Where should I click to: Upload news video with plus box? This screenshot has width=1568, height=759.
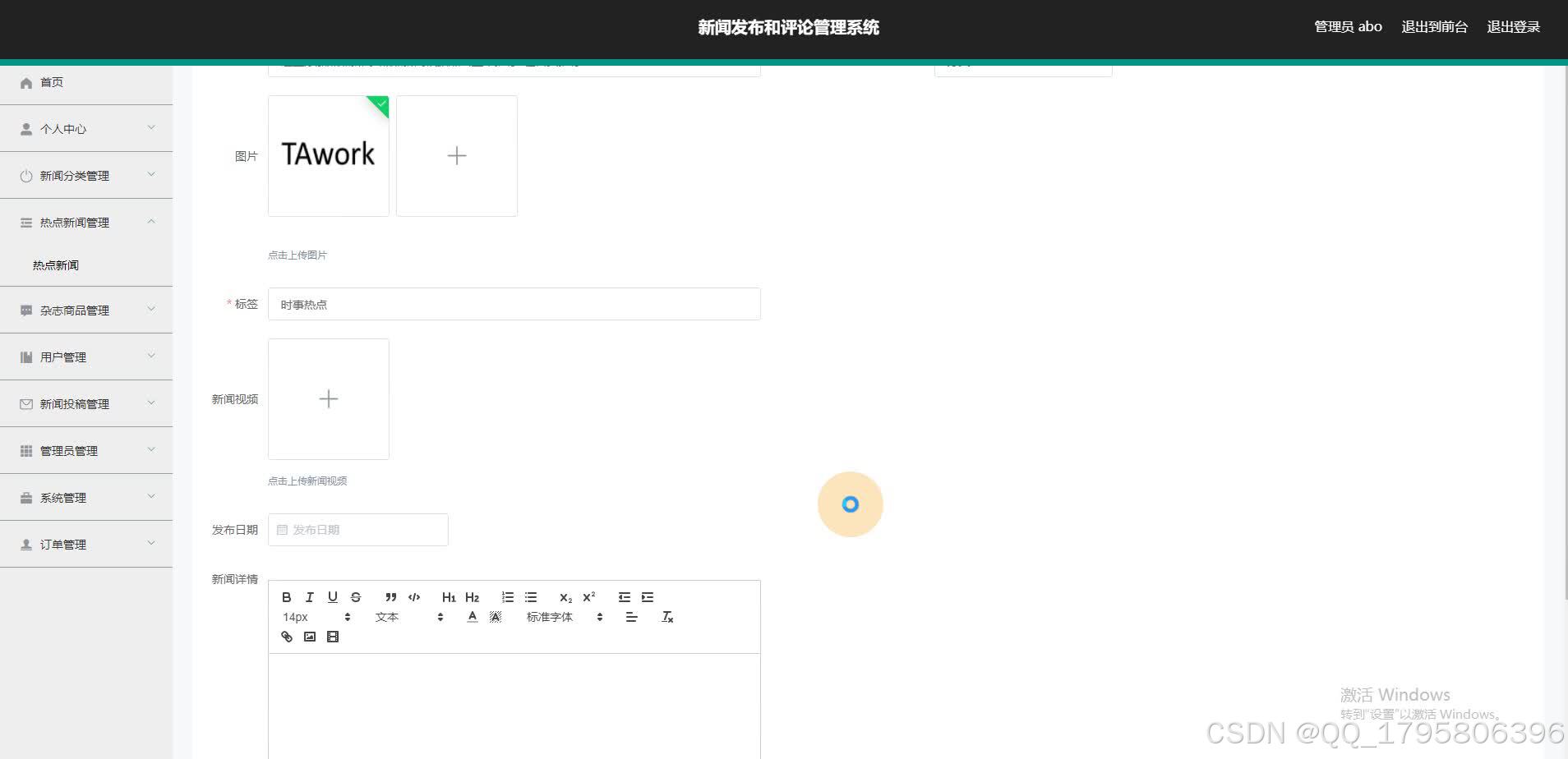329,399
